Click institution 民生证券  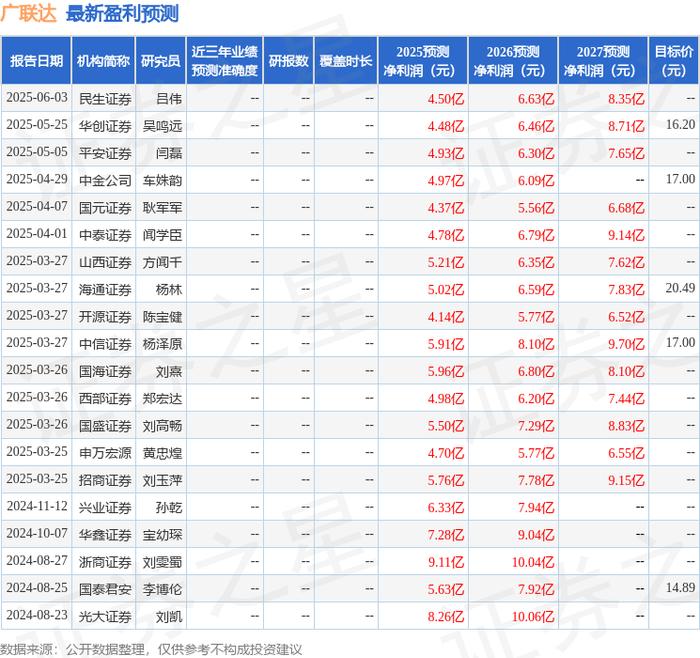[105, 99]
